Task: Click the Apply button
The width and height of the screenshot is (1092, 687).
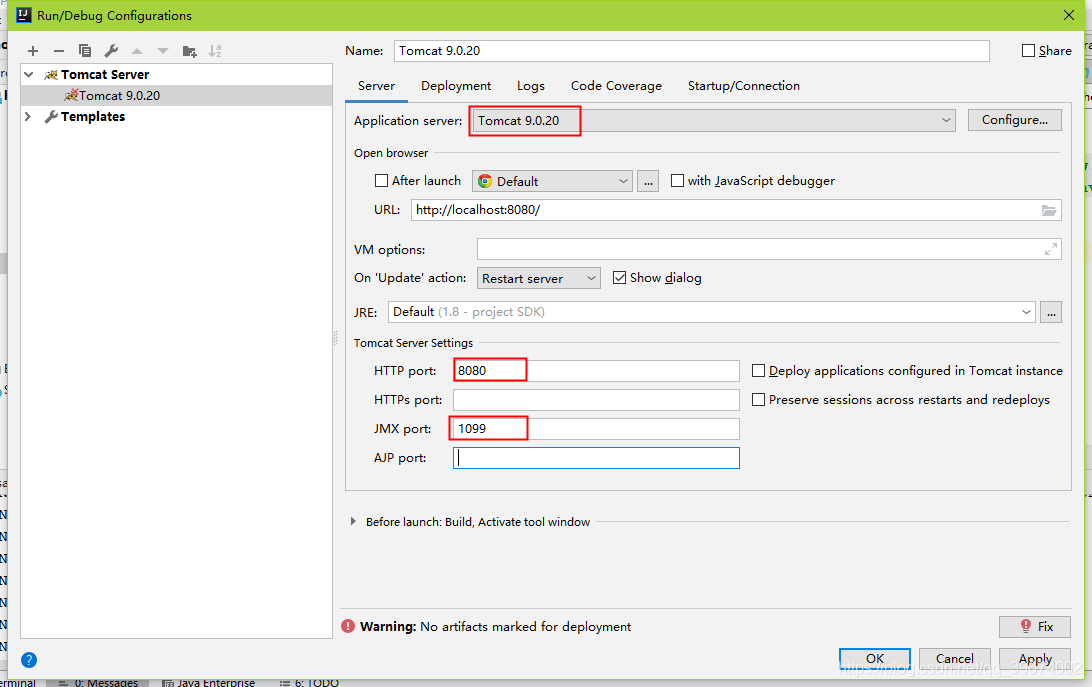Action: point(1035,658)
